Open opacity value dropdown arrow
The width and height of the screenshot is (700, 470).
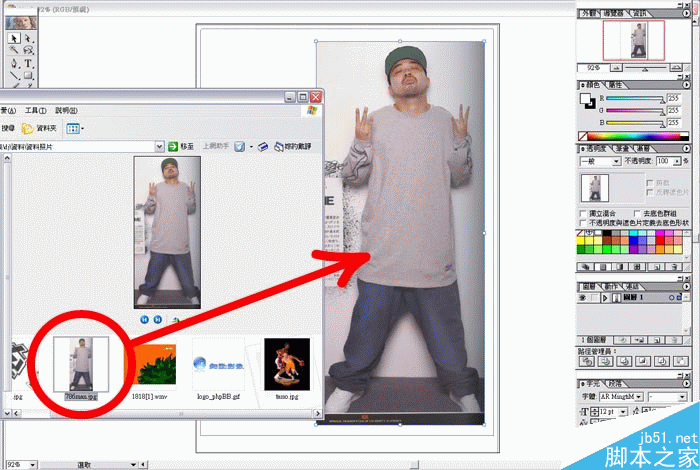tap(677, 161)
